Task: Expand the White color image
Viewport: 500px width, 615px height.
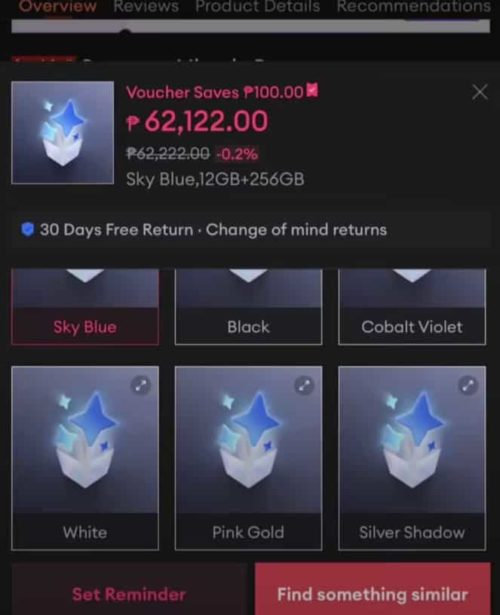Action: click(141, 385)
